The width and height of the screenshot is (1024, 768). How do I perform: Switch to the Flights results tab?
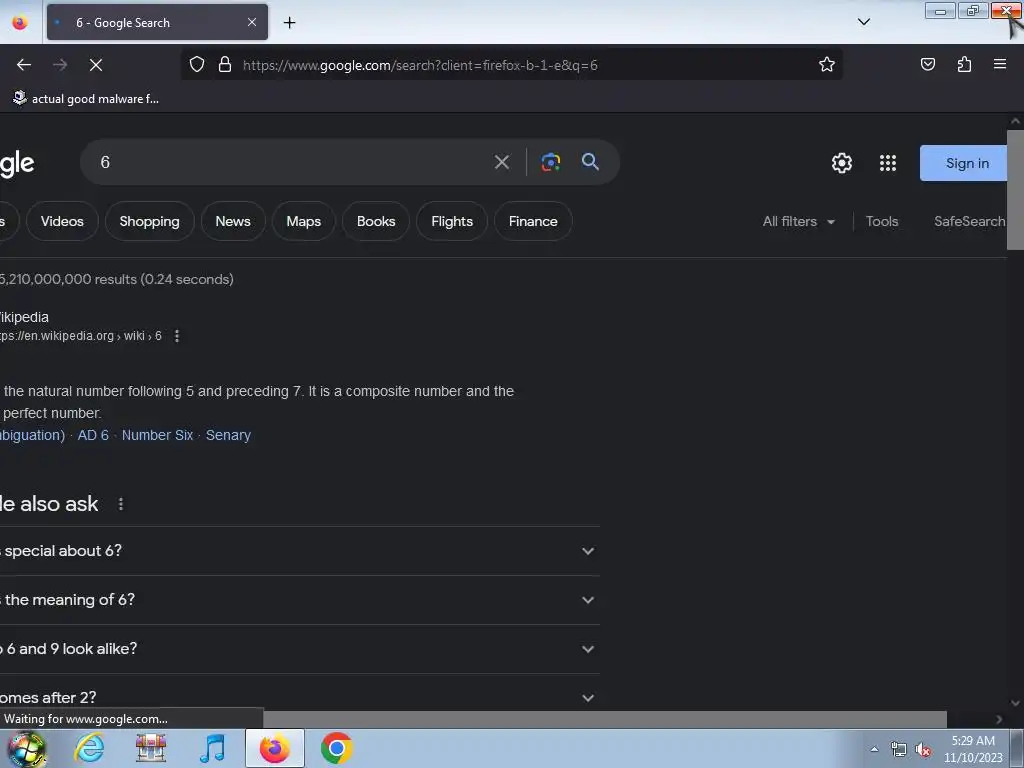(452, 221)
